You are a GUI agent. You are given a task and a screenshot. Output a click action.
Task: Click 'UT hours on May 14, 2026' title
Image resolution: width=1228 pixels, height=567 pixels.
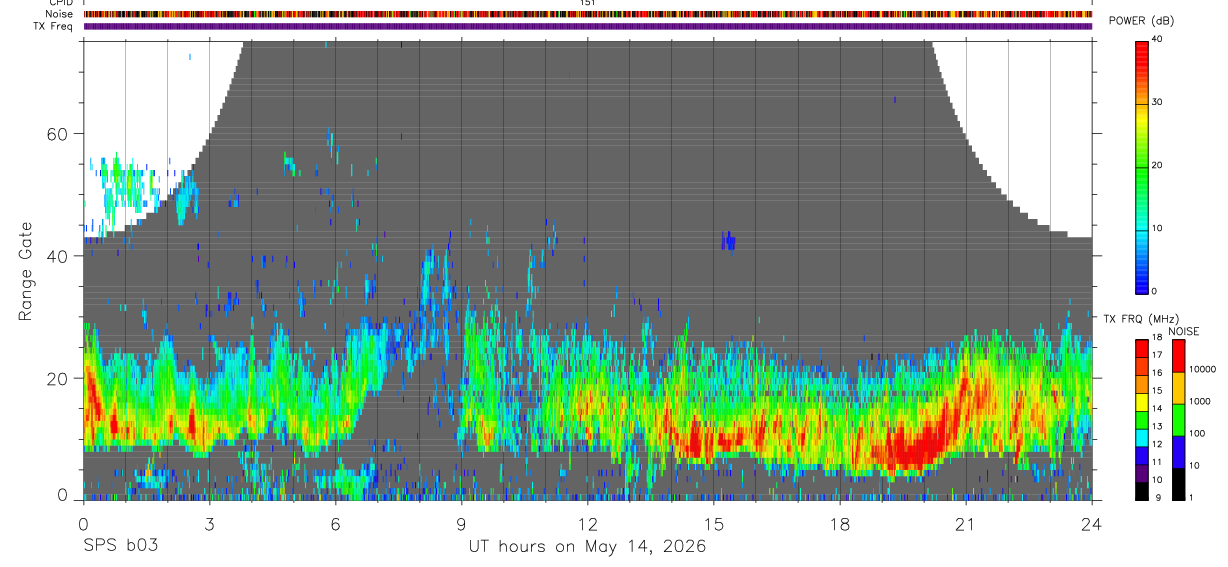click(588, 546)
